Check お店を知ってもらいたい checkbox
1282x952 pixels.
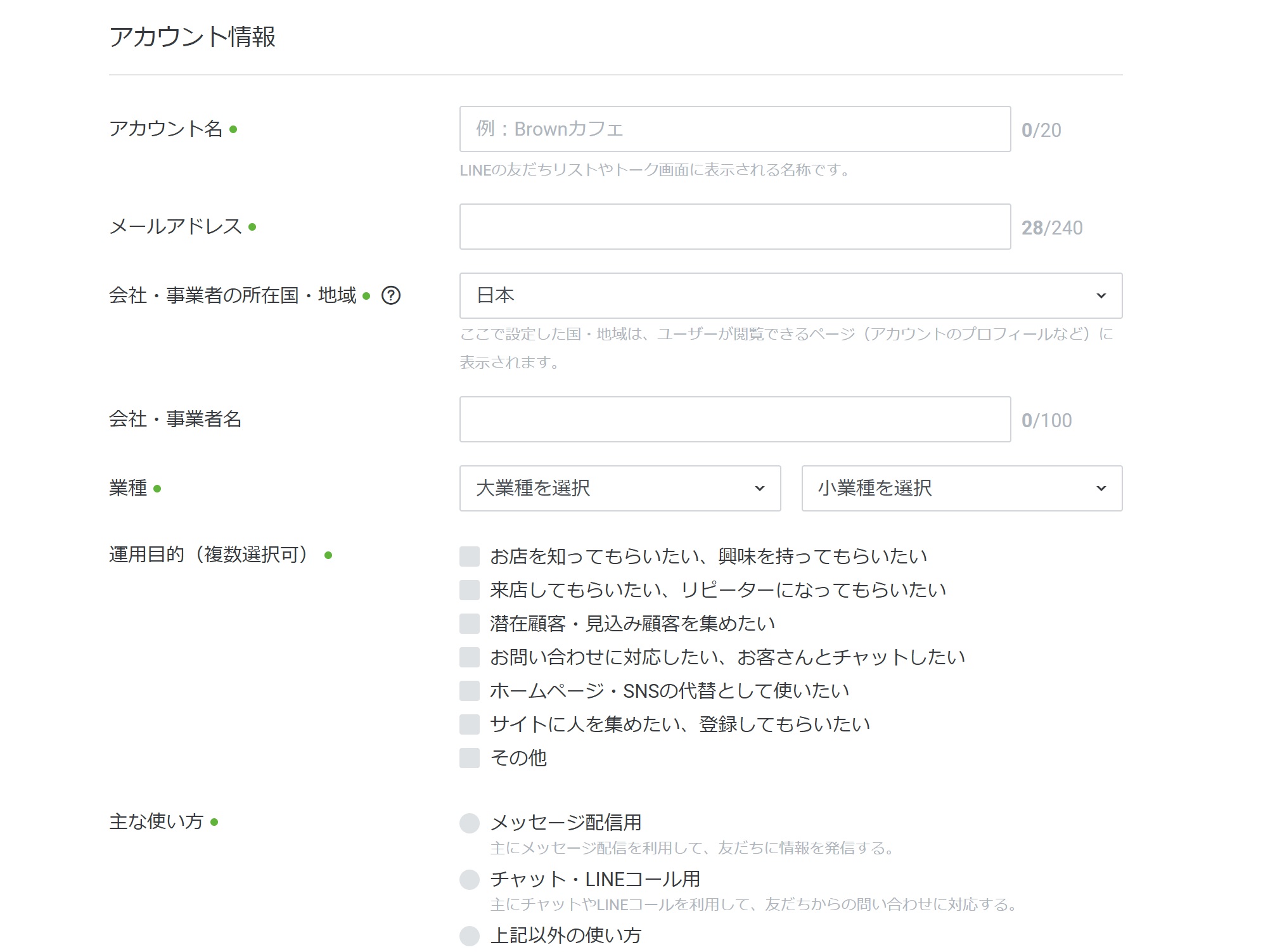(470, 556)
